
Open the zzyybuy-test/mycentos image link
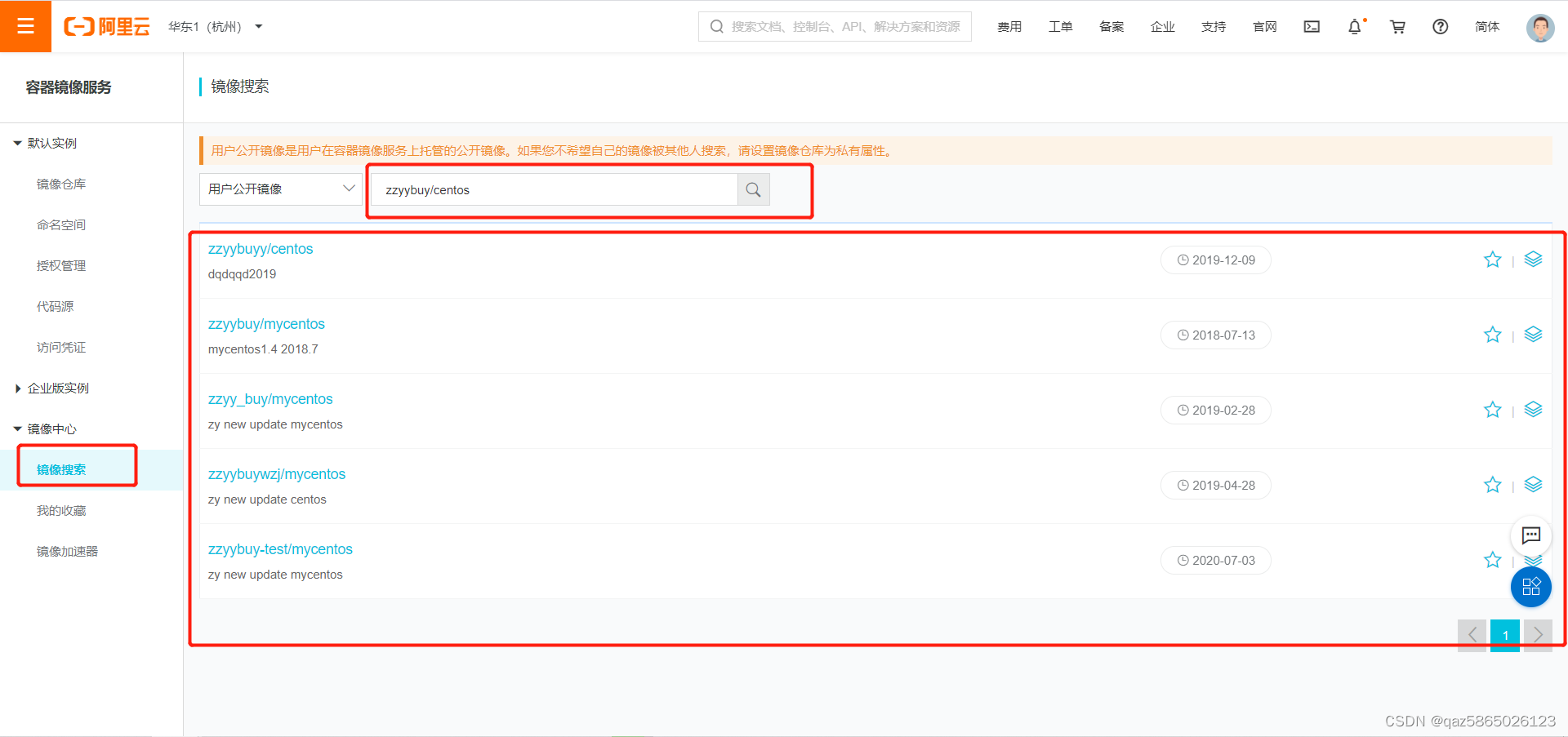280,549
